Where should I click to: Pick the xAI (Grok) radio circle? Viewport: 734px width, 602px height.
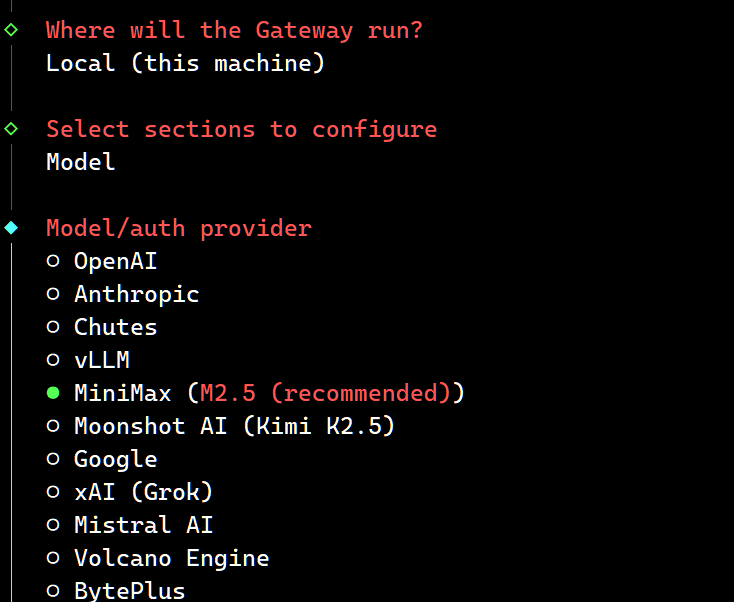(53, 493)
